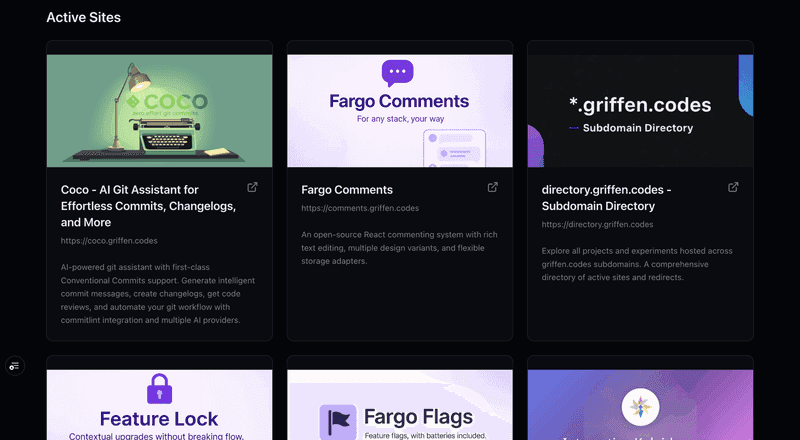Open the directory.griffen.codes - Subdomain Directory title
This screenshot has height=440, width=800.
coord(606,198)
